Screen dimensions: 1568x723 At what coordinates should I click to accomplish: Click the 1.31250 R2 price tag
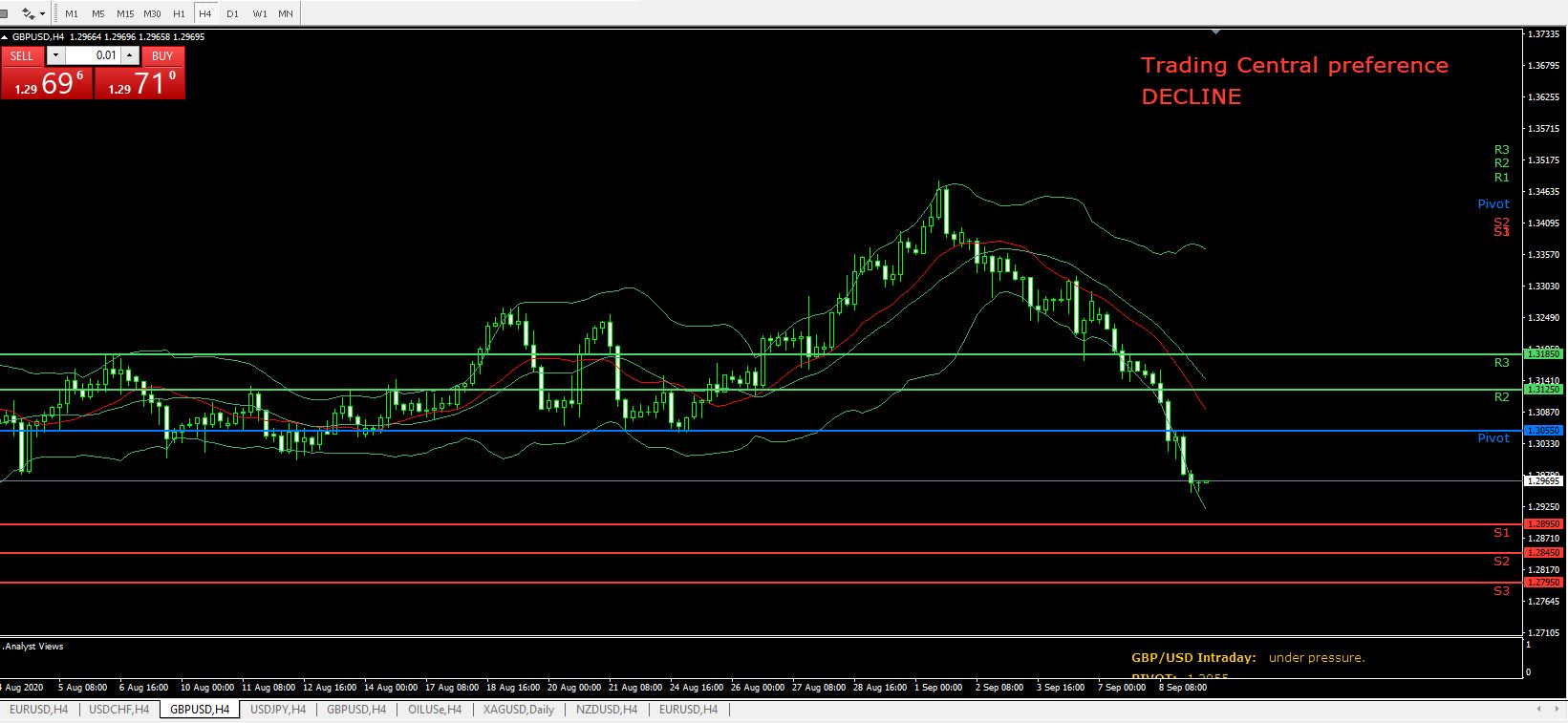(1544, 389)
